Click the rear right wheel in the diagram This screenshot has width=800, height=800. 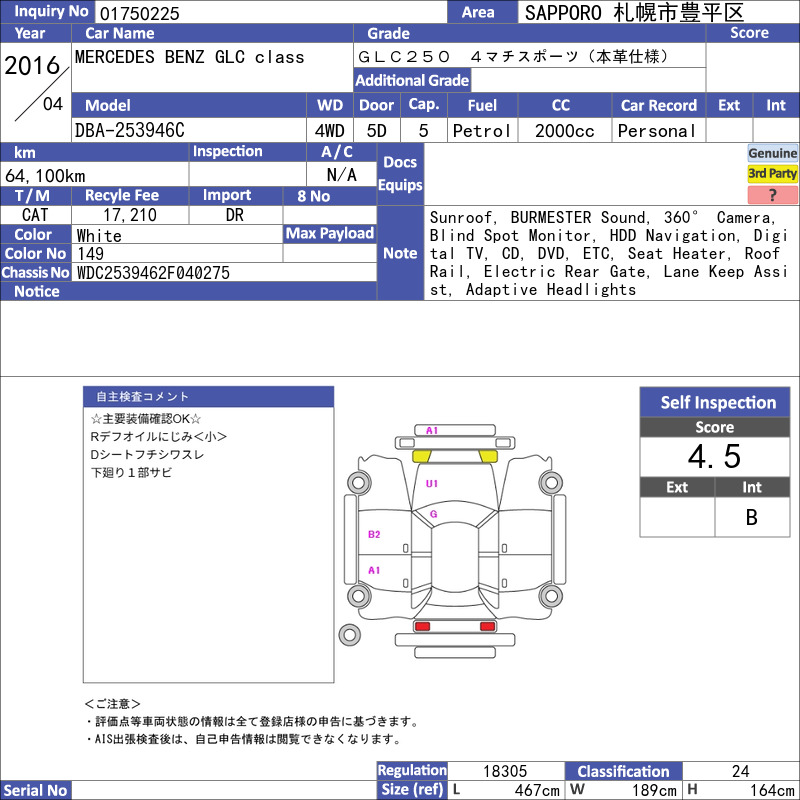click(551, 595)
